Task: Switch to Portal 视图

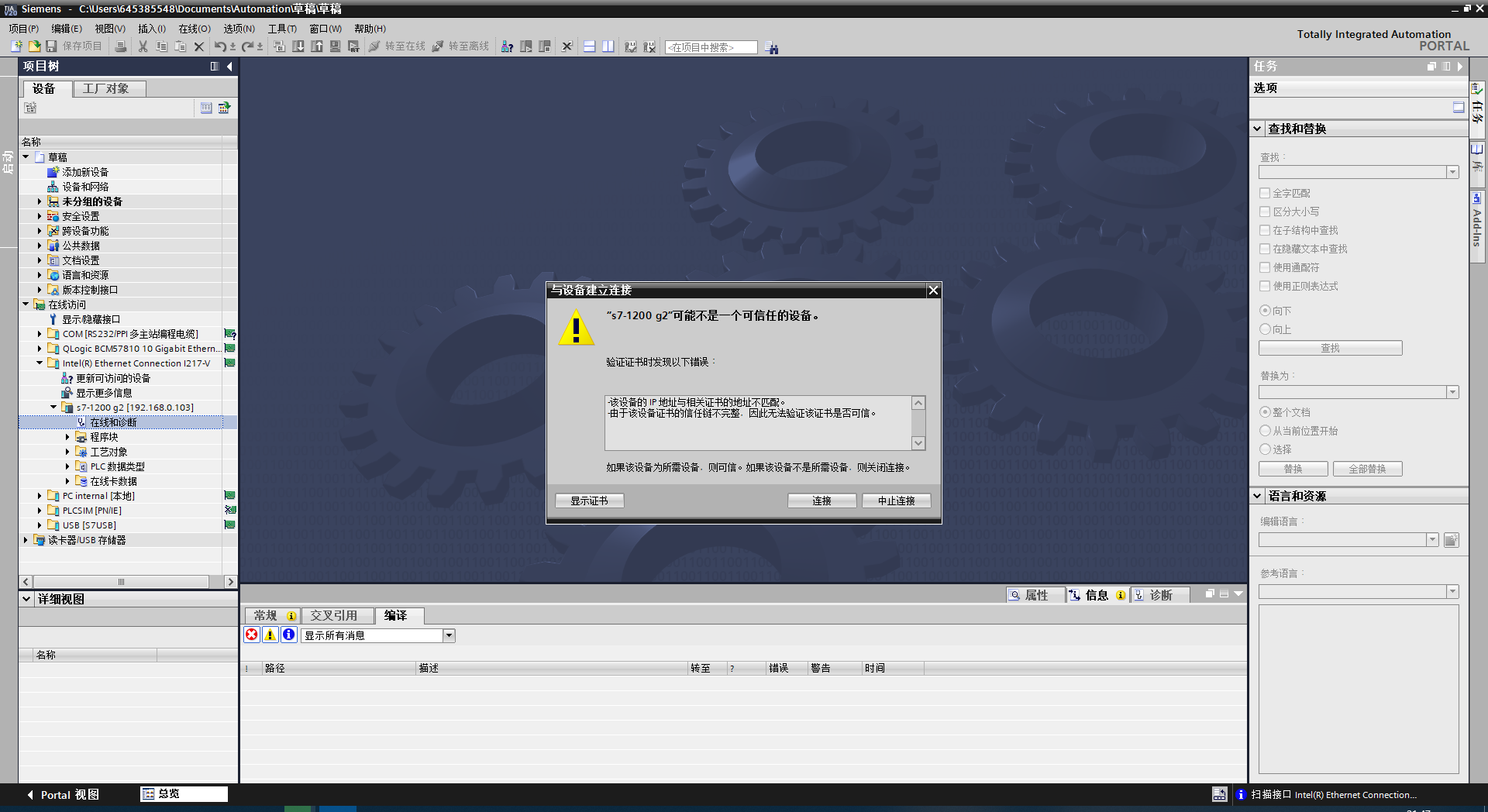Action: point(64,795)
